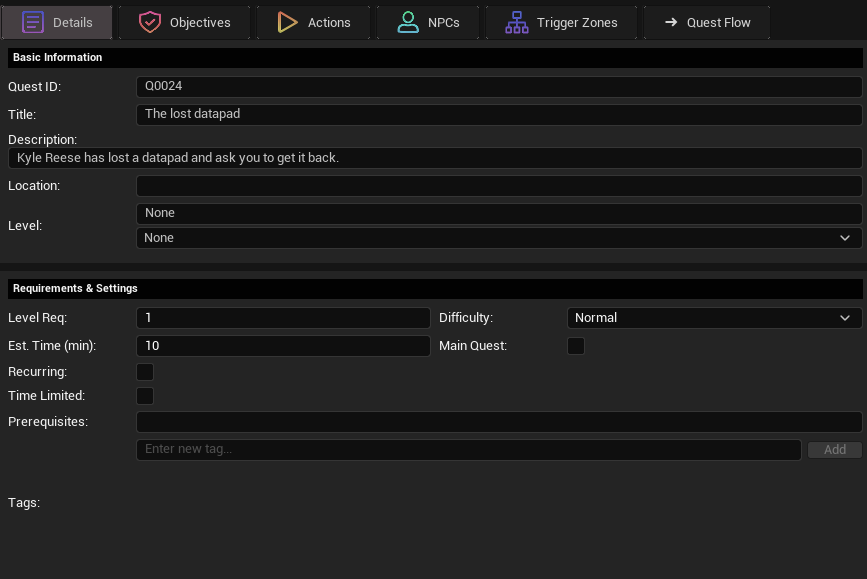
Task: Focus the Quest ID field Q0024
Action: (x=499, y=86)
